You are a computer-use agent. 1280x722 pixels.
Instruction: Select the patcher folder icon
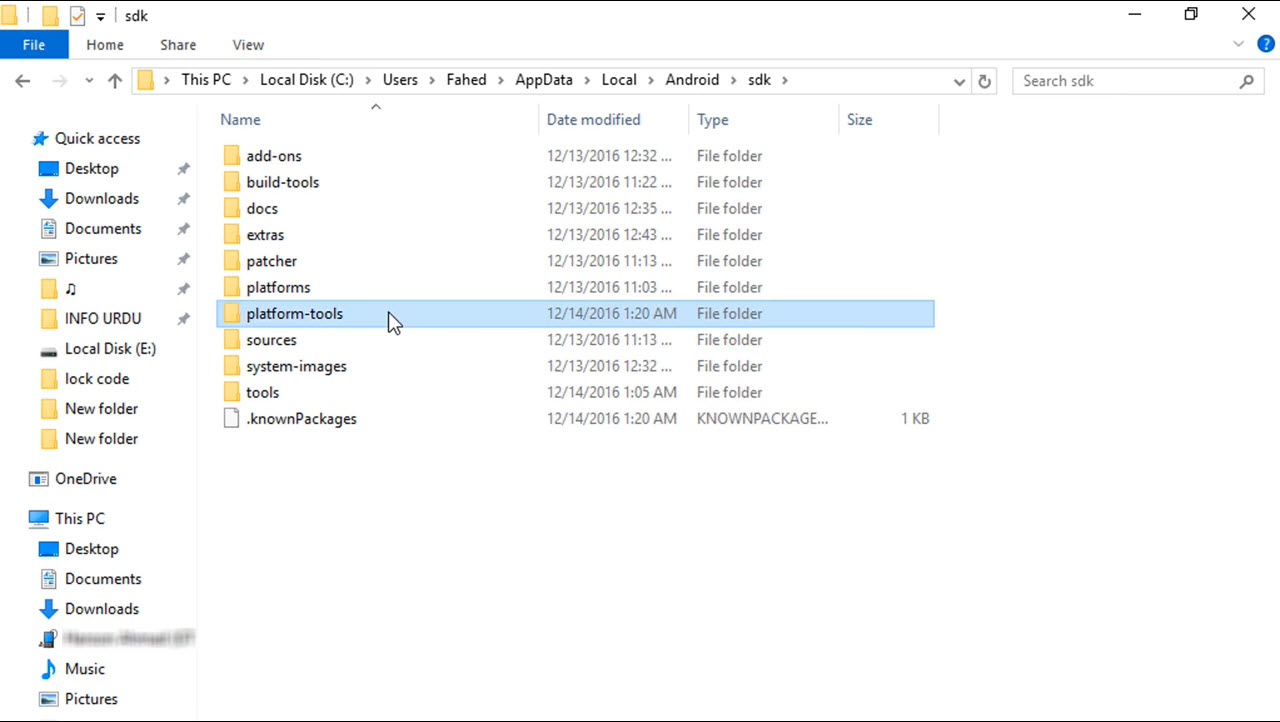[232, 261]
